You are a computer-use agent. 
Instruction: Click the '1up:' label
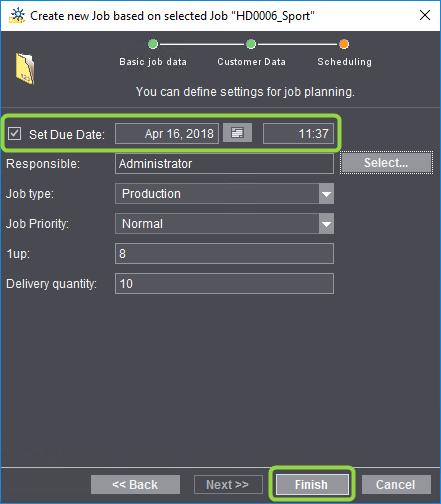[18, 254]
